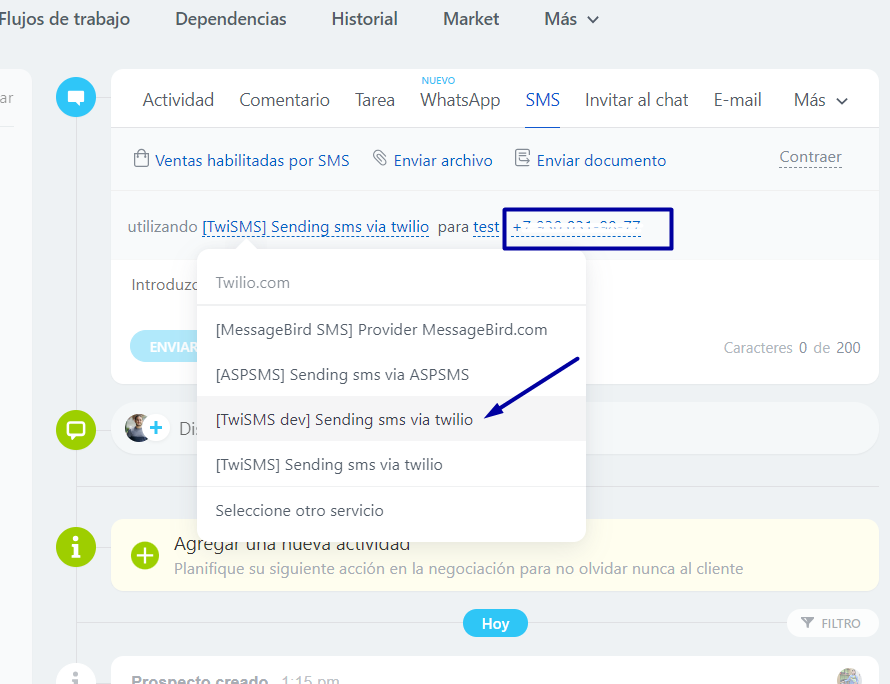
Task: Click the paperclip Enviar archivo icon
Action: click(380, 159)
